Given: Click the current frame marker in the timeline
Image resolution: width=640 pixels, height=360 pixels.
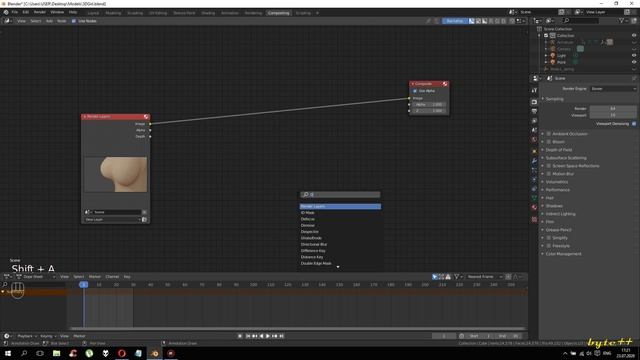Looking at the screenshot, I should point(84,284).
